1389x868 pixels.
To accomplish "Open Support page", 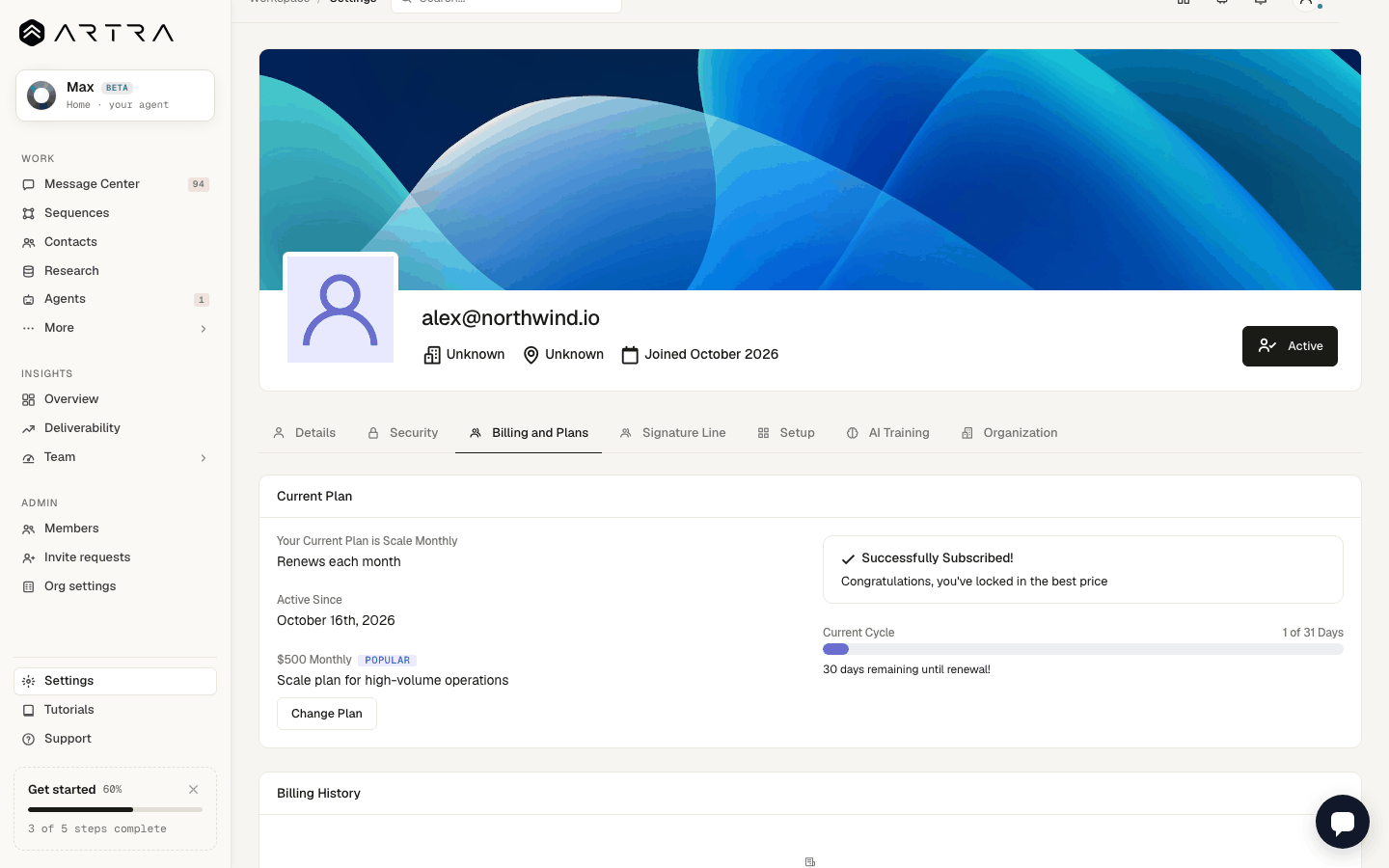I will pos(115,739).
